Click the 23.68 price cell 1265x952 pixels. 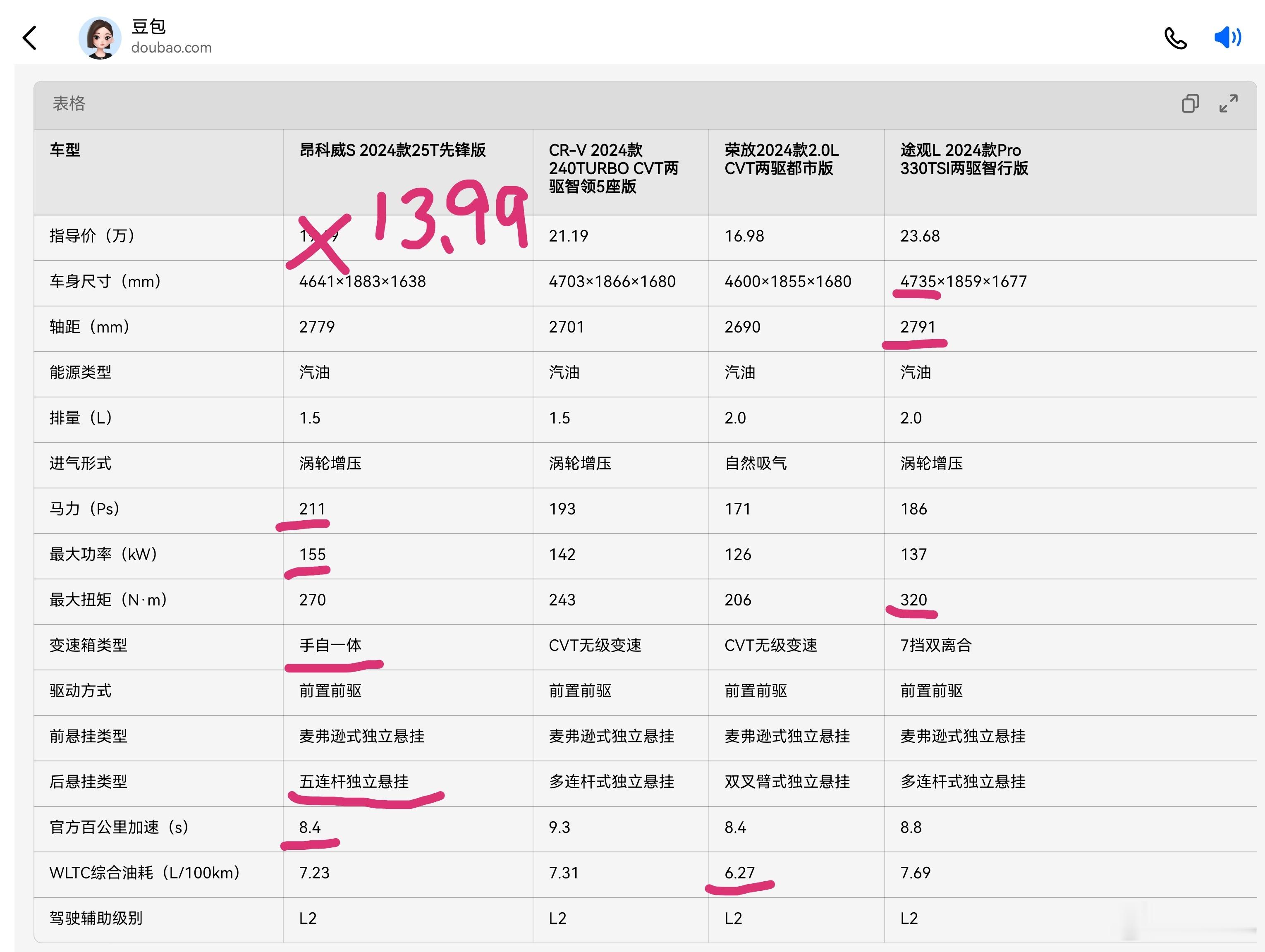point(920,236)
